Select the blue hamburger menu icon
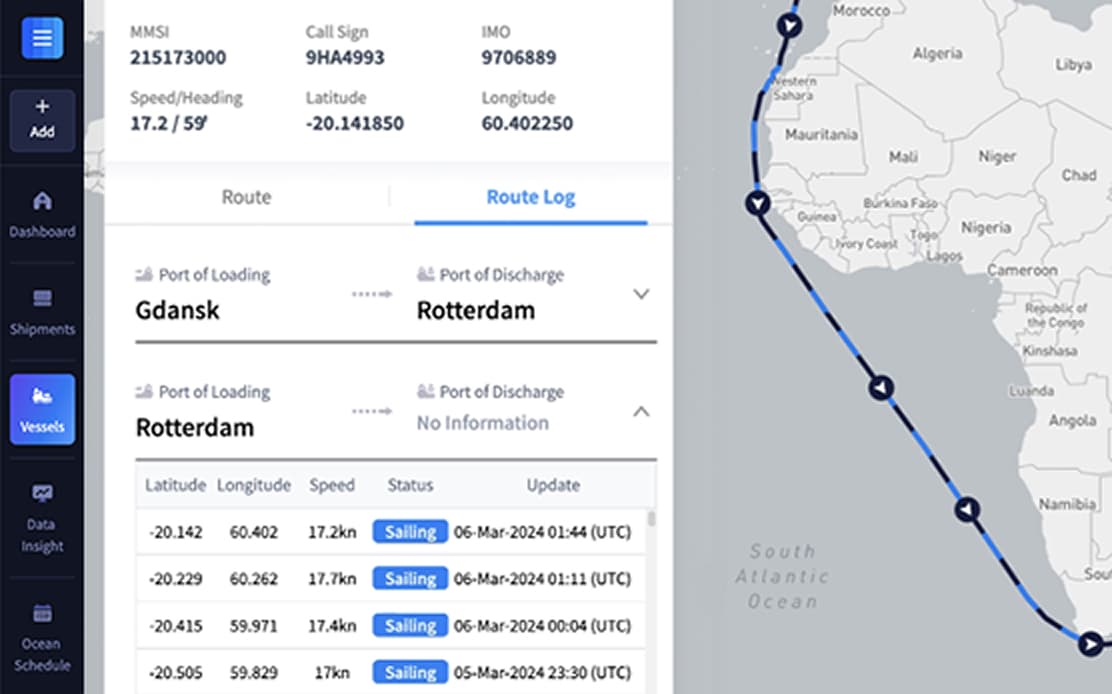Viewport: 1112px width, 694px height. point(40,38)
